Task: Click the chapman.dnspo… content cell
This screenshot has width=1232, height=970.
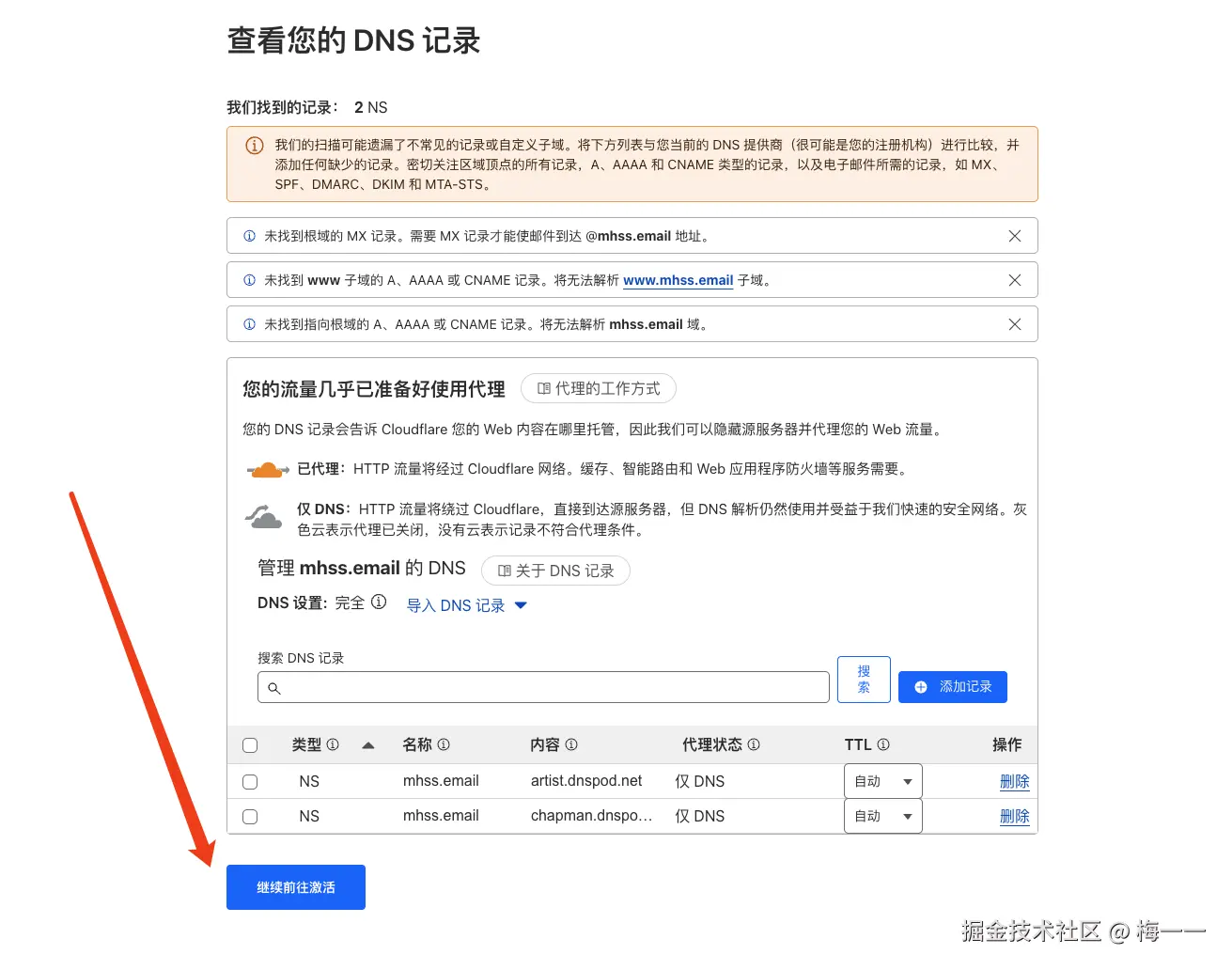Action: click(x=591, y=816)
